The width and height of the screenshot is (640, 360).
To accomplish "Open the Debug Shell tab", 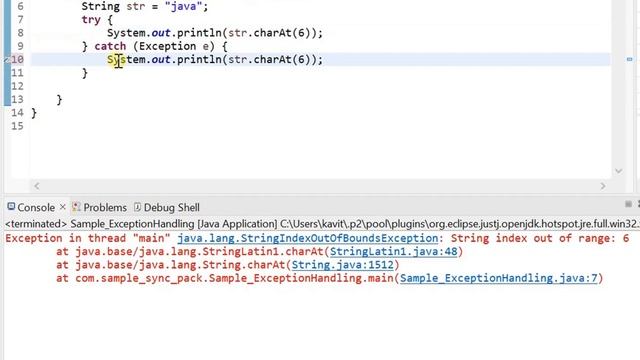I will [x=171, y=207].
